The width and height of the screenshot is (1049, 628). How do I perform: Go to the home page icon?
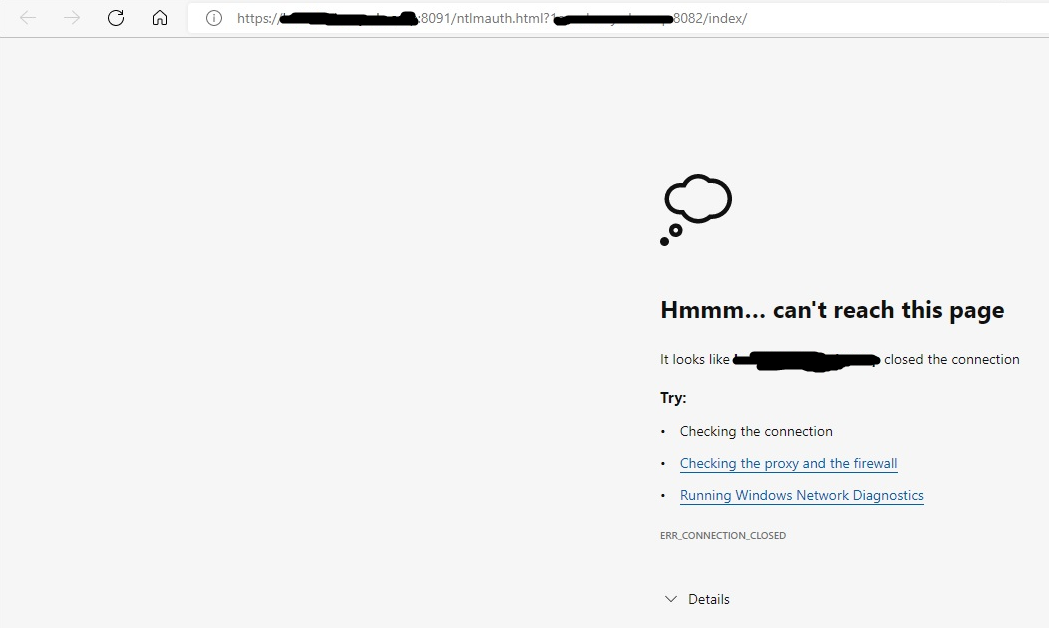click(x=160, y=17)
